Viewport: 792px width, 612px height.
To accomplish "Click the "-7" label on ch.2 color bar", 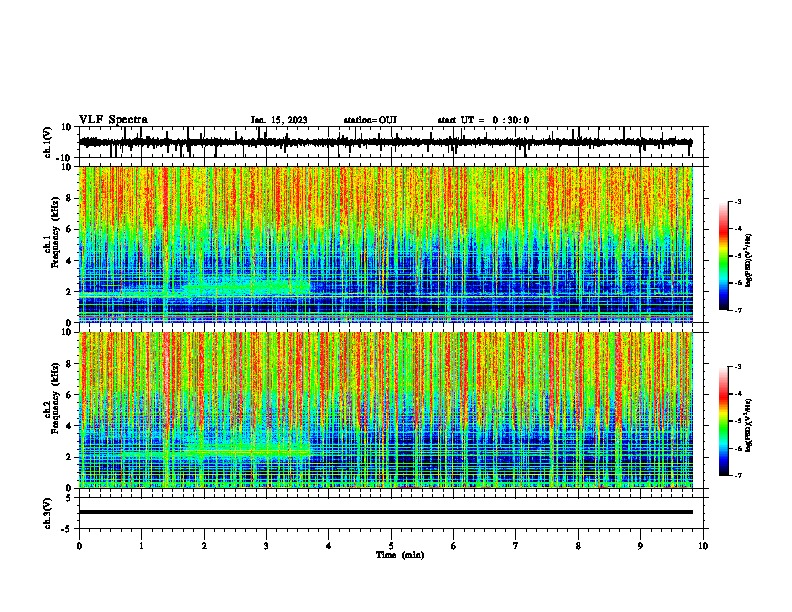I will point(737,475).
